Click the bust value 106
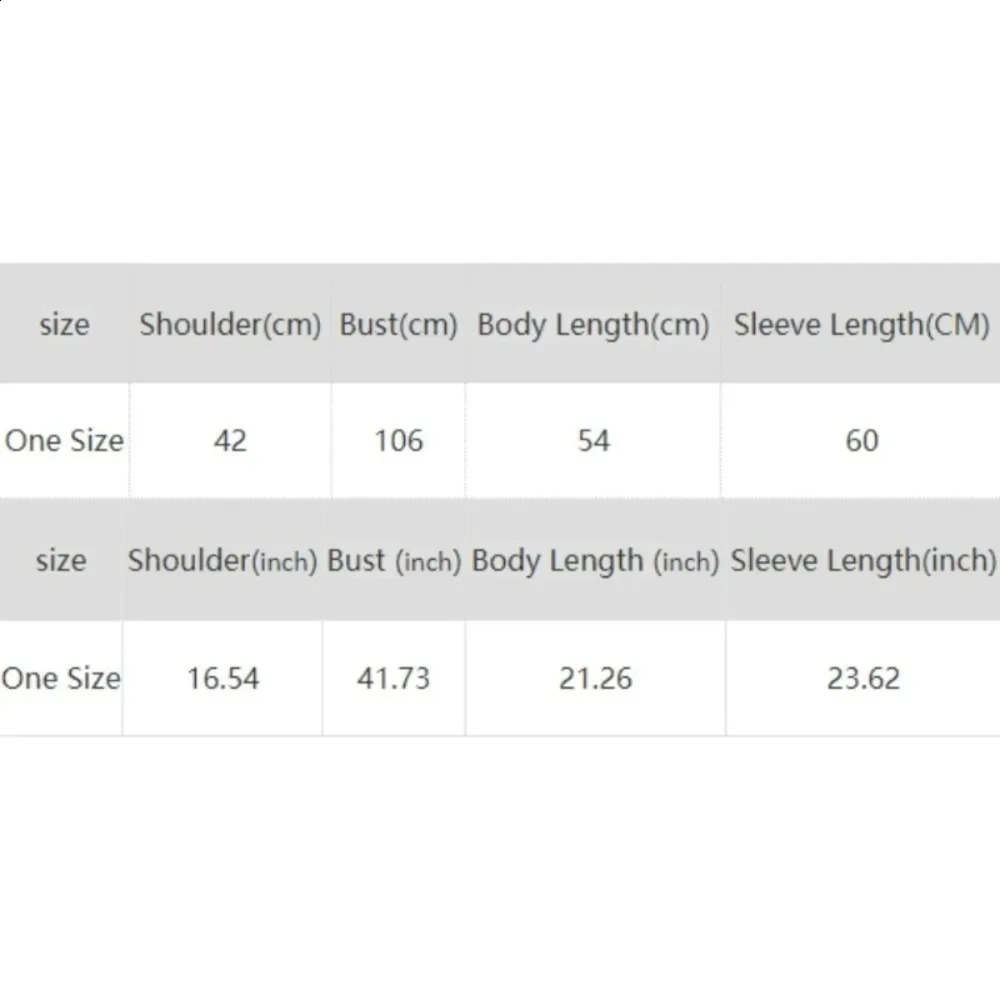 point(398,441)
